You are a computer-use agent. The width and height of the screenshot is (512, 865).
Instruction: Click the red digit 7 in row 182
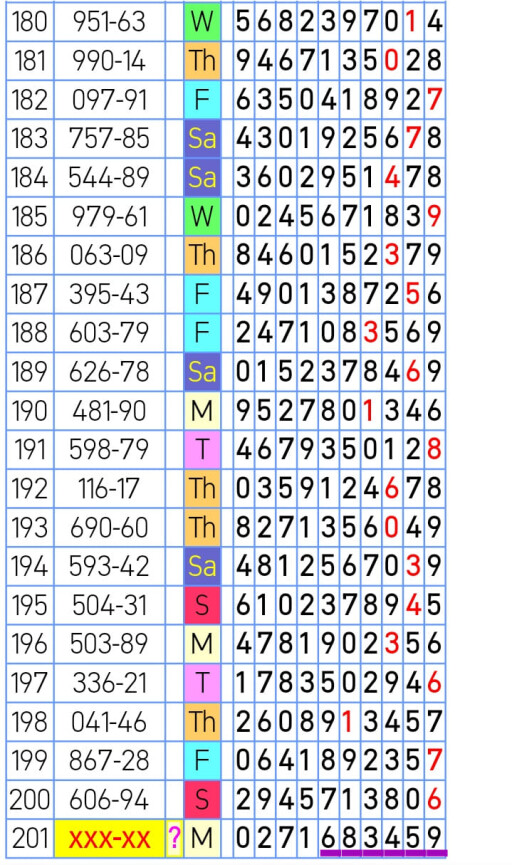pos(434,100)
